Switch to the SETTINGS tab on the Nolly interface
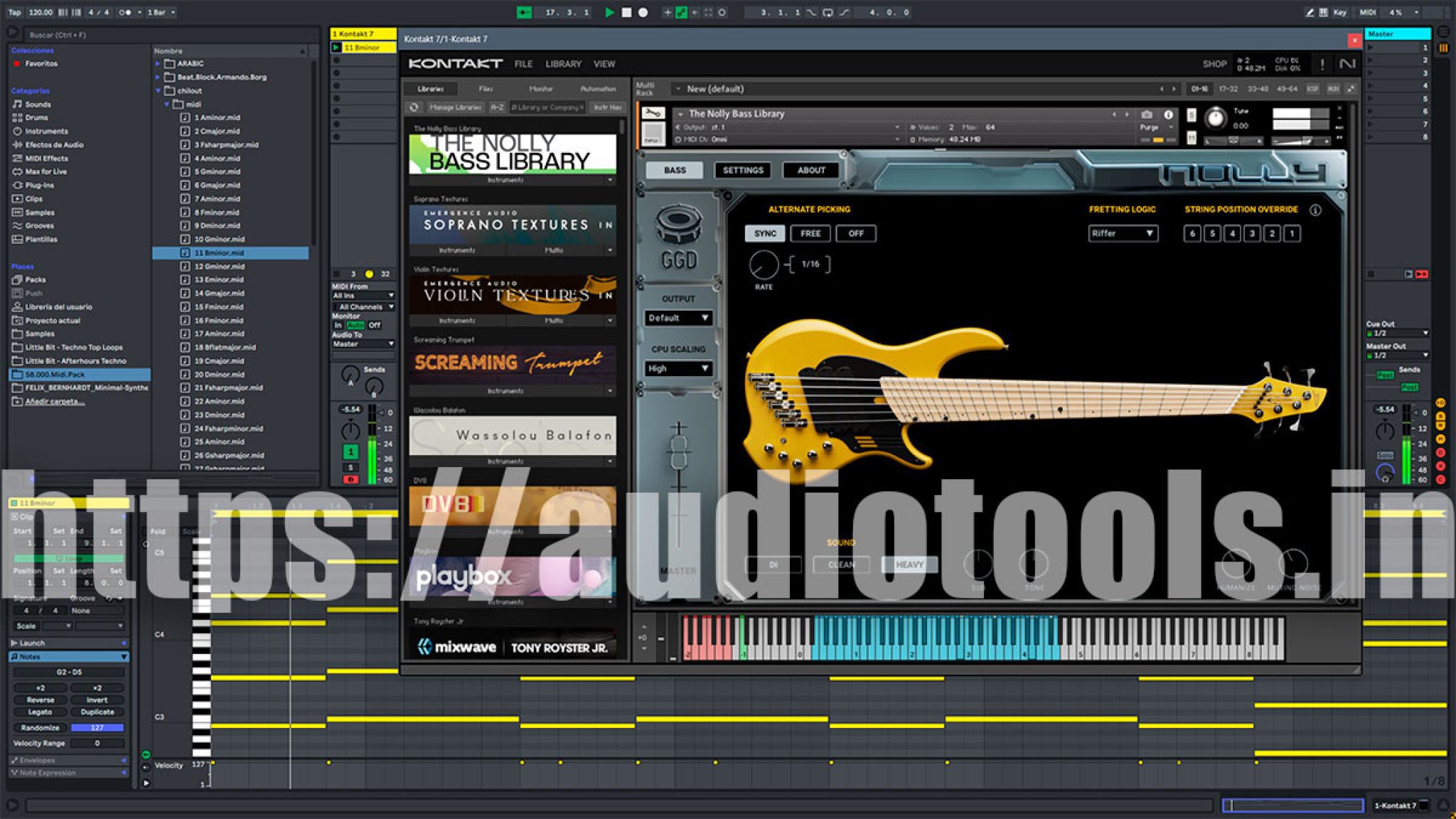 (742, 170)
